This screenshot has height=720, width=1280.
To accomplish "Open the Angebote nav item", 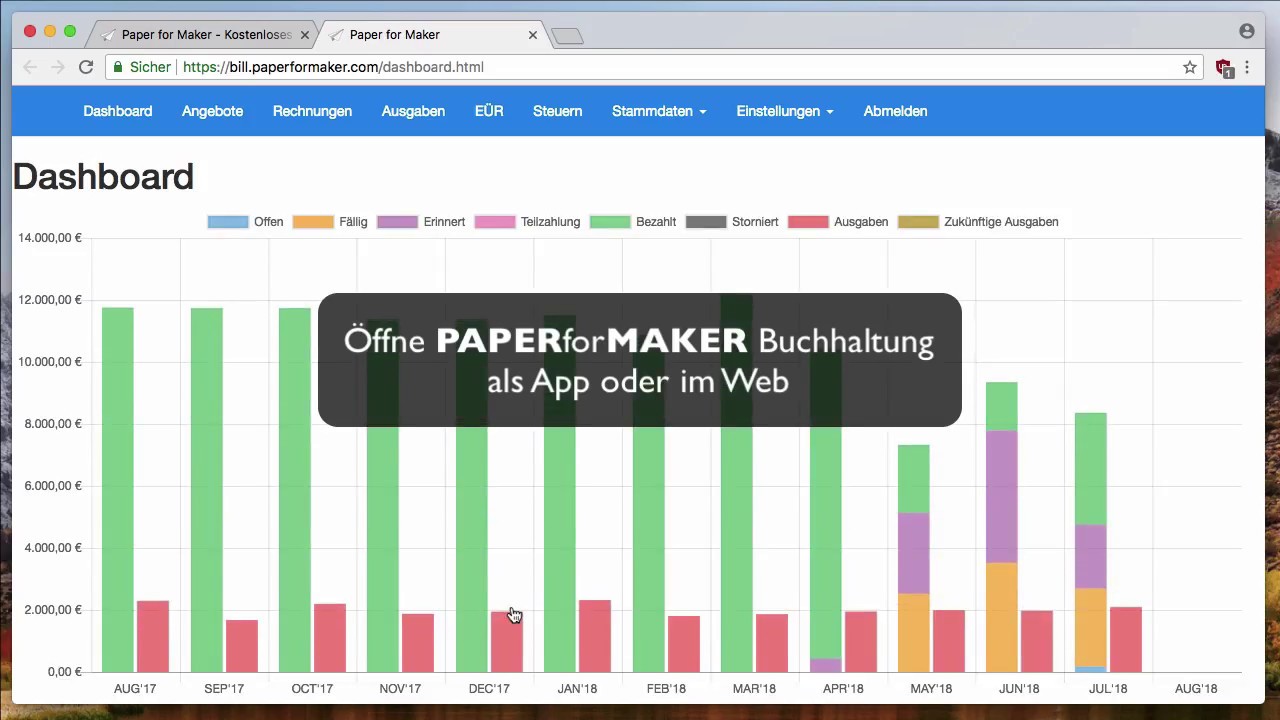I will (212, 111).
